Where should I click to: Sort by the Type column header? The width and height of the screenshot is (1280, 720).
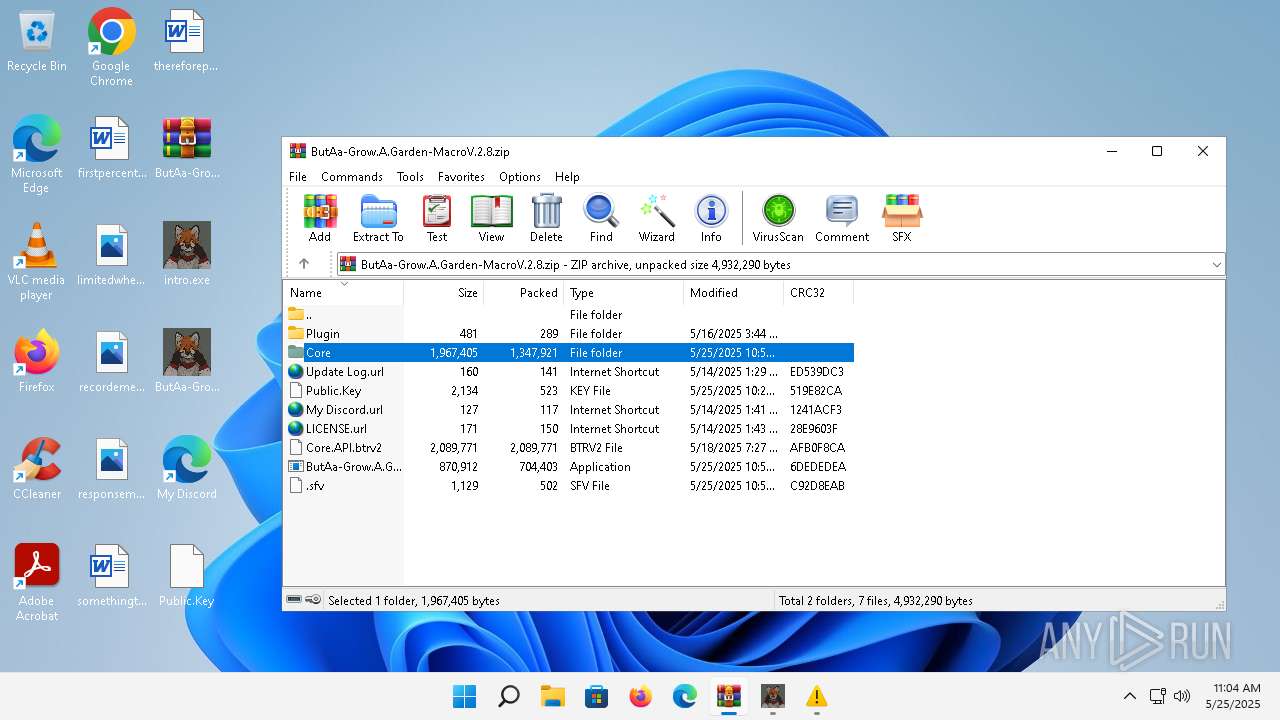coord(624,293)
